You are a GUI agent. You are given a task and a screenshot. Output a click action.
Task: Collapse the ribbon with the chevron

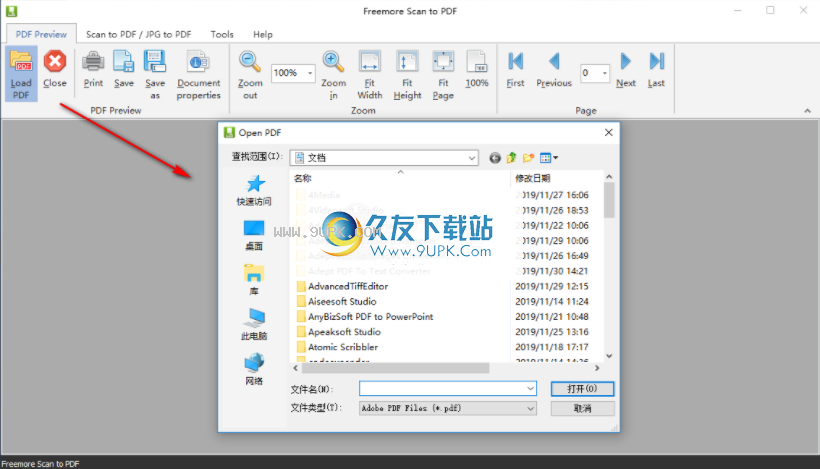point(807,111)
